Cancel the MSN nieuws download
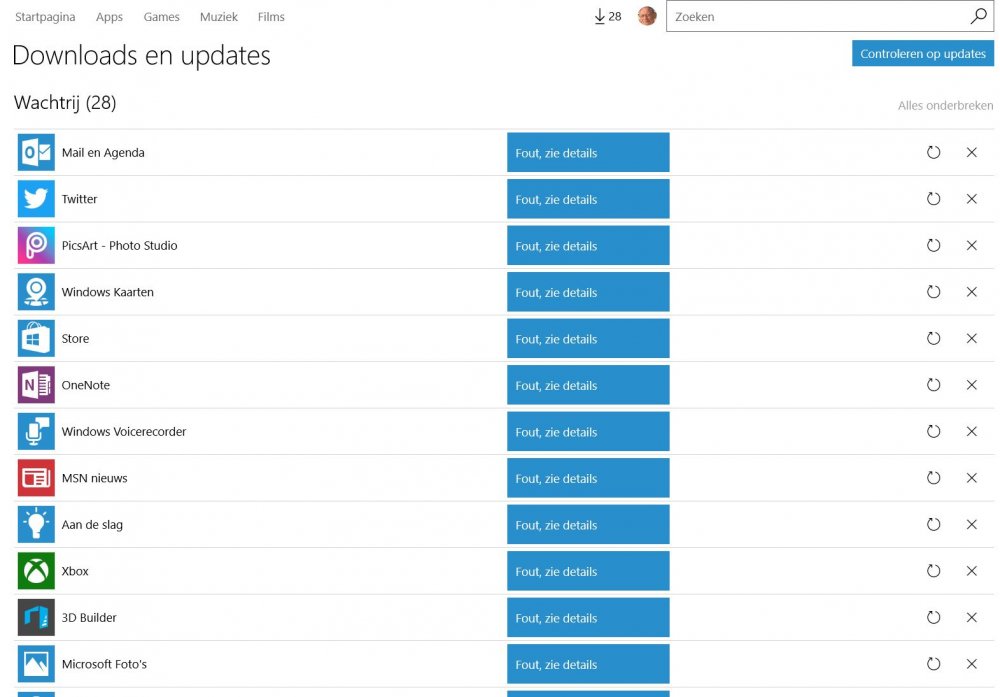The image size is (1000, 697). pyautogui.click(x=972, y=478)
